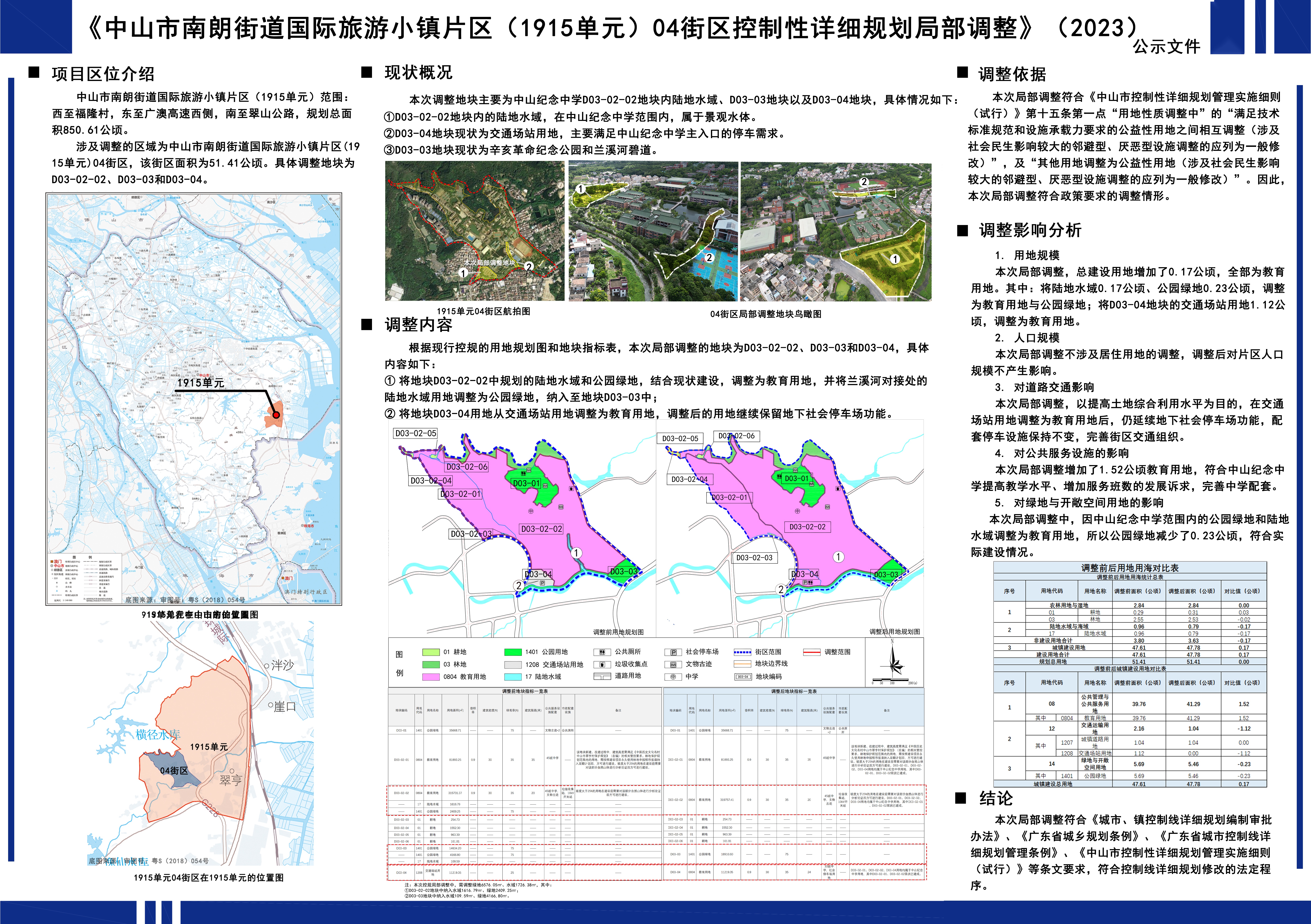Click the red 1915单元 location dot on the city map
The image size is (1311, 924).
pos(276,415)
